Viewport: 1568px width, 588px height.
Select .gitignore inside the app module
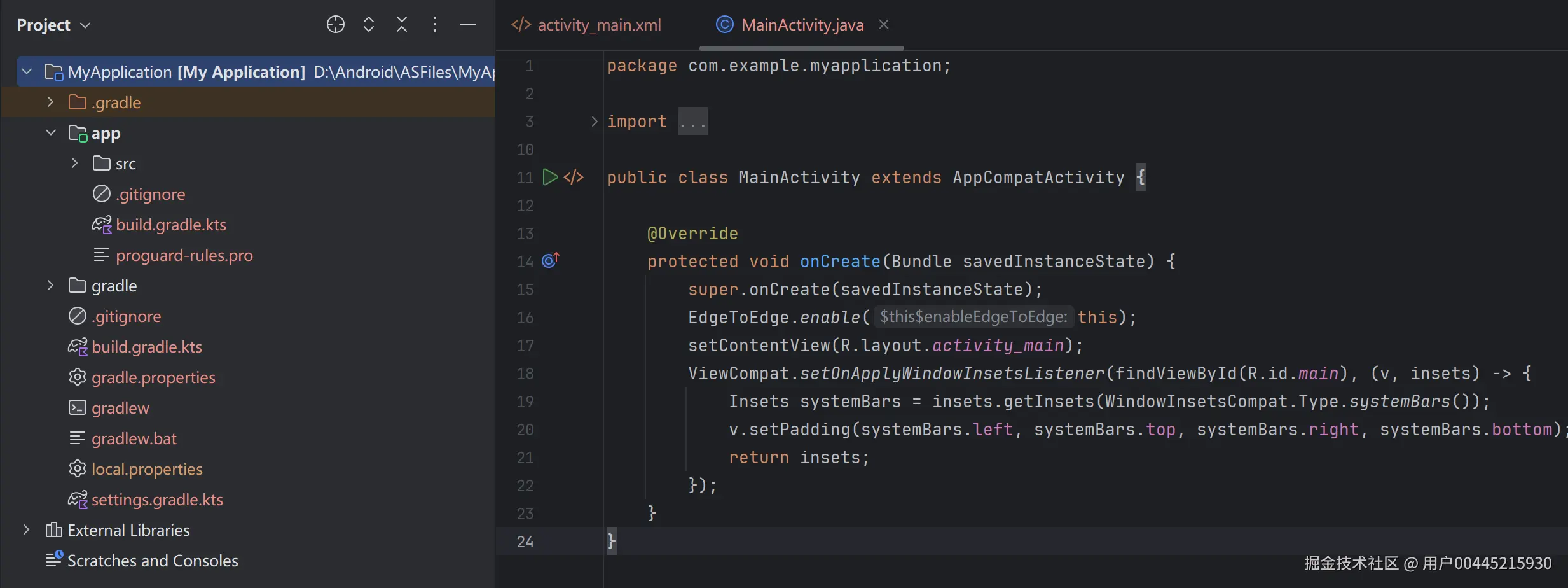coord(151,194)
